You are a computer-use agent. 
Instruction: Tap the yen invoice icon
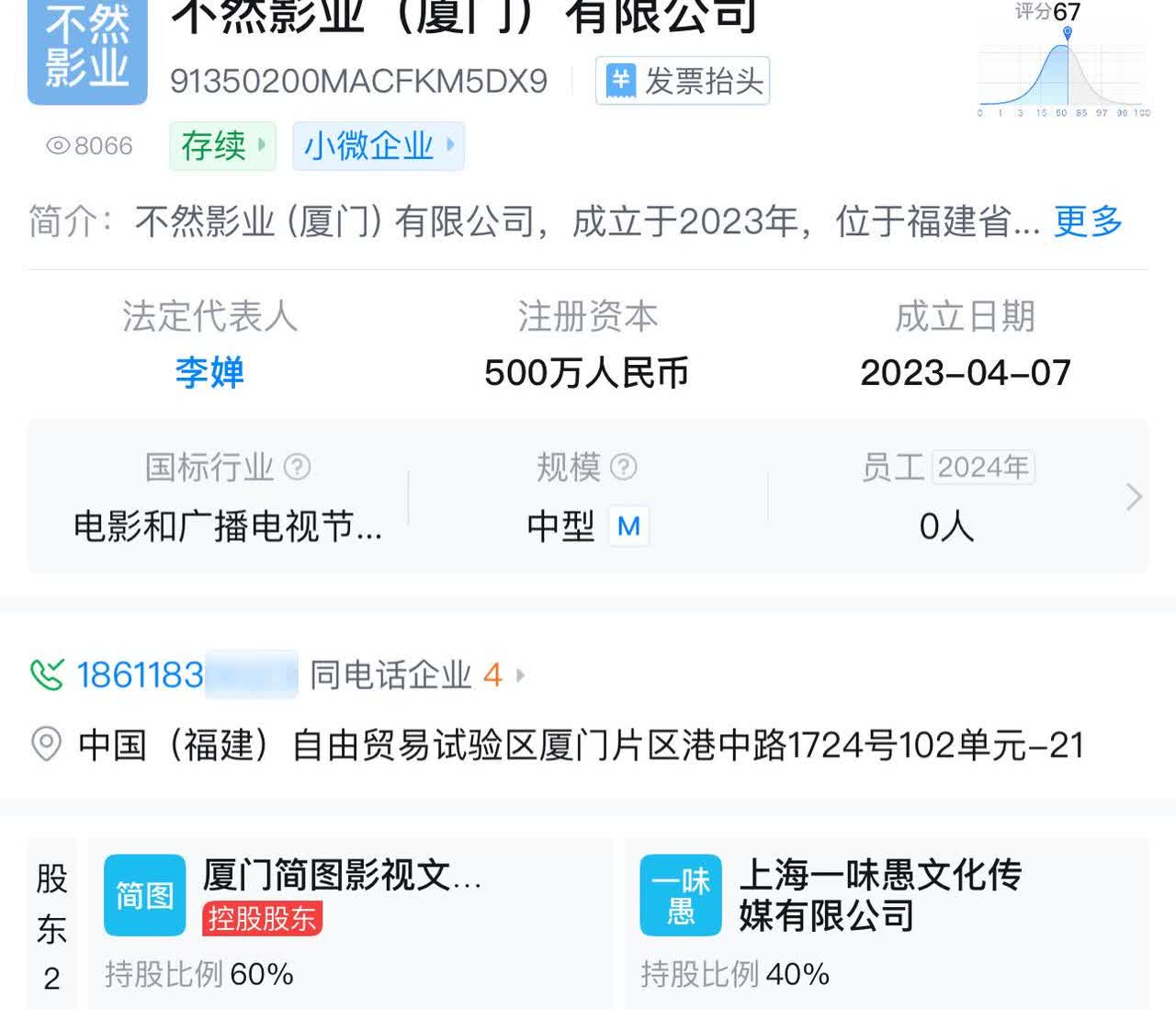pyautogui.click(x=620, y=81)
